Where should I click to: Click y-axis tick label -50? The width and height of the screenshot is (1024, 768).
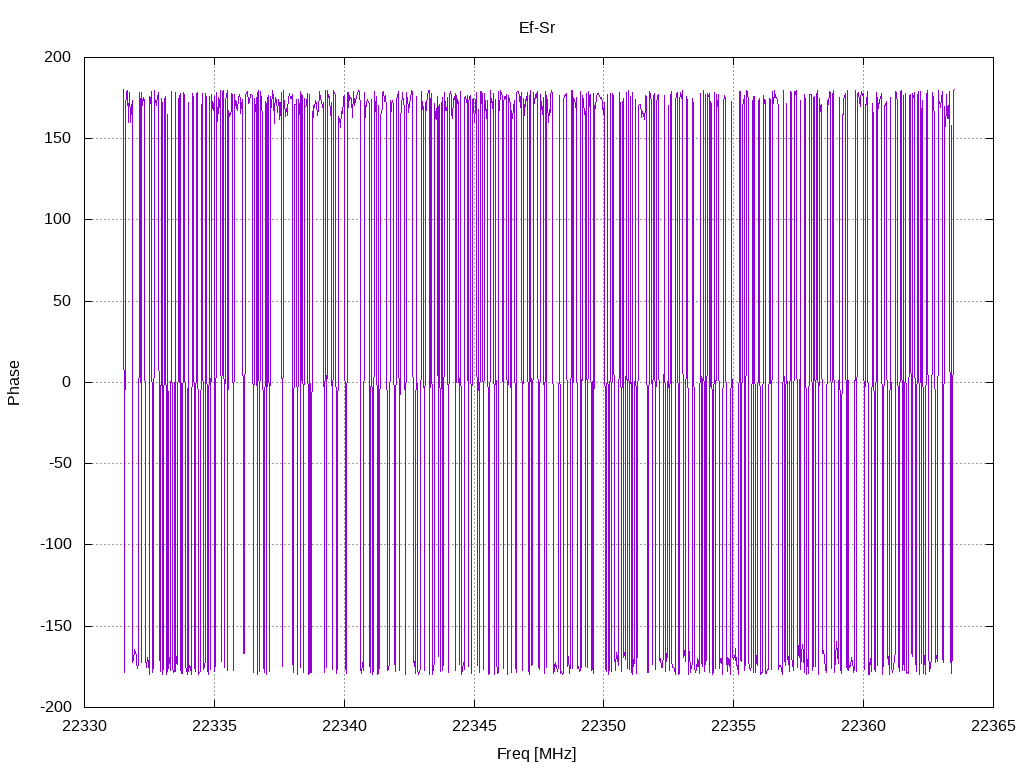(60, 463)
